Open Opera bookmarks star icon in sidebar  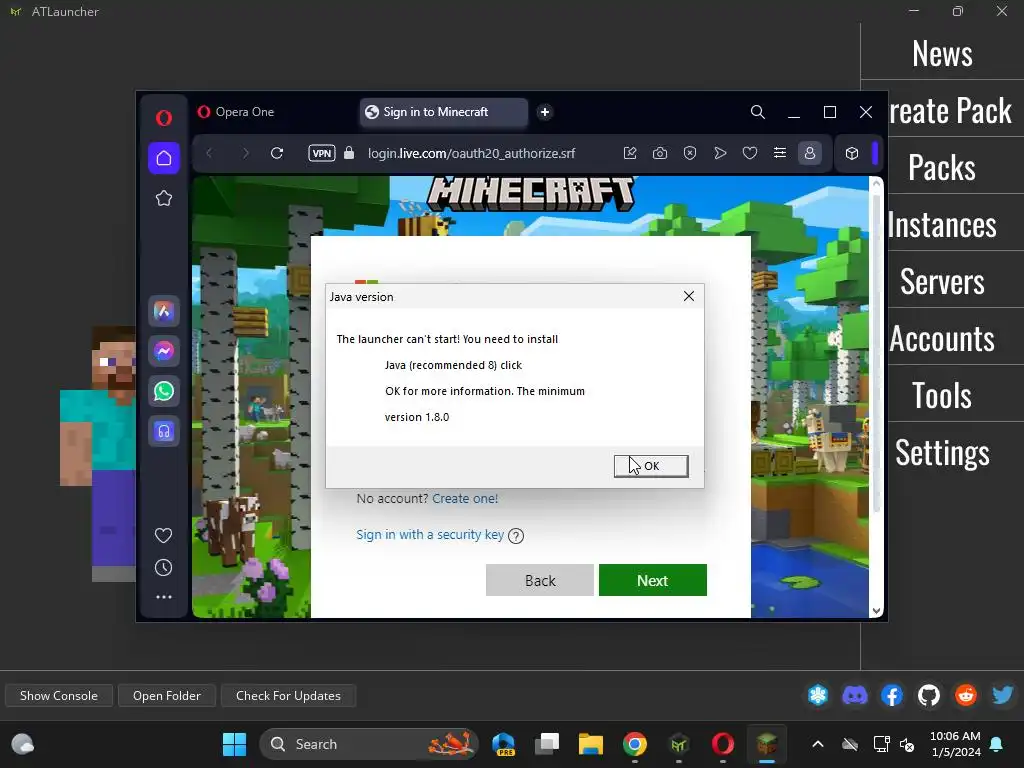click(x=164, y=198)
